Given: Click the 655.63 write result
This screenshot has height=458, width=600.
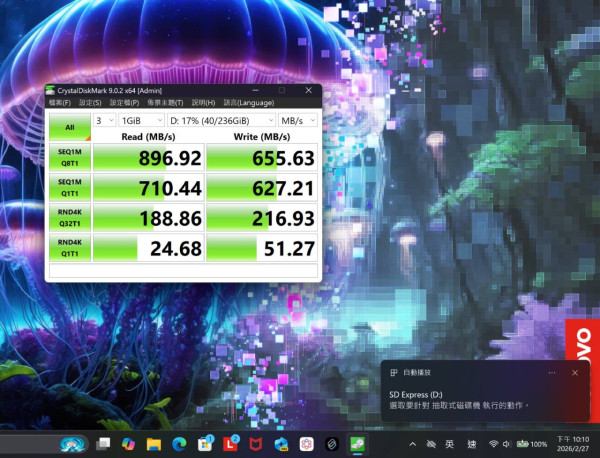Looking at the screenshot, I should [x=262, y=158].
